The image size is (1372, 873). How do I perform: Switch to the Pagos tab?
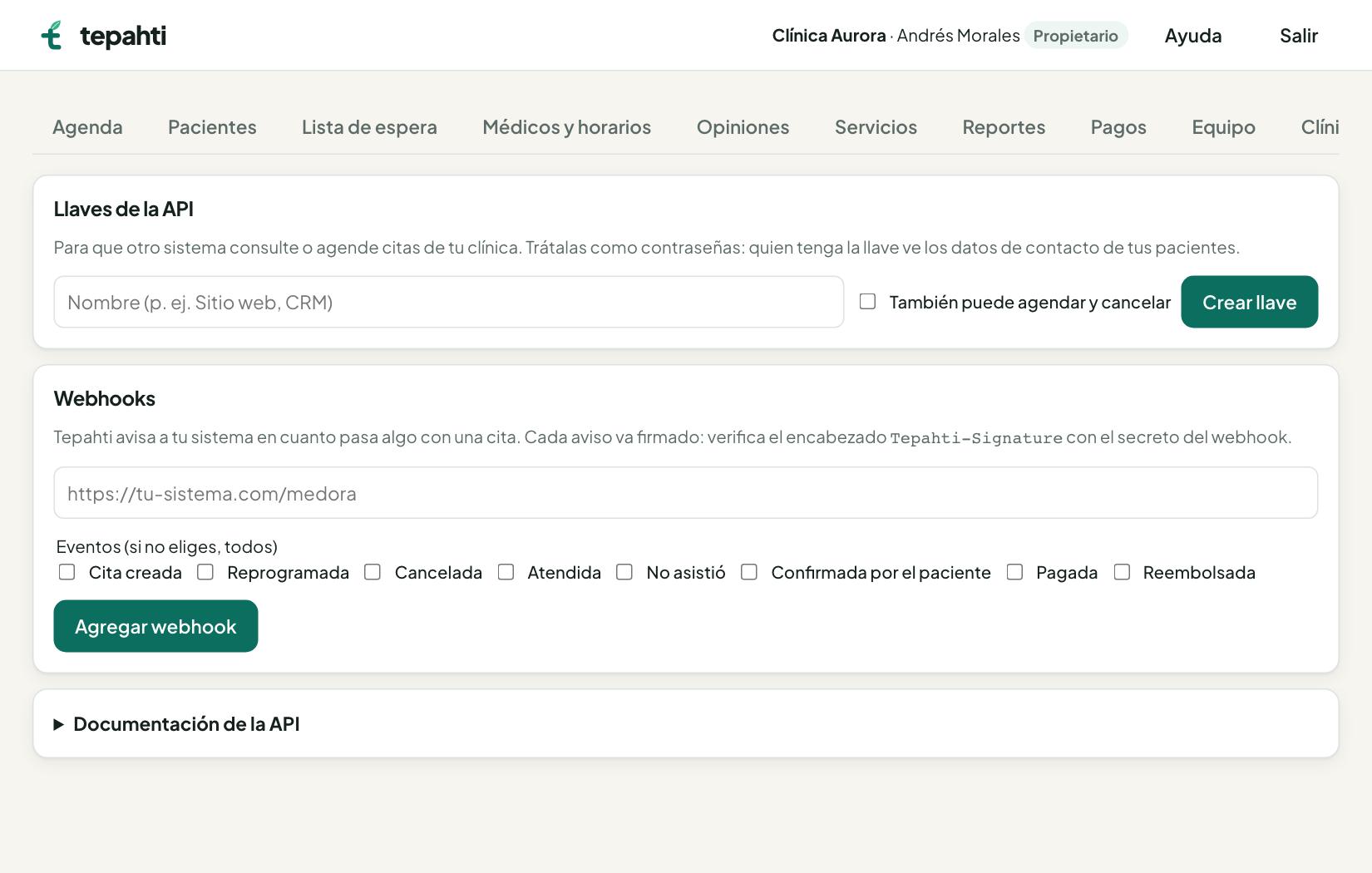[1118, 127]
